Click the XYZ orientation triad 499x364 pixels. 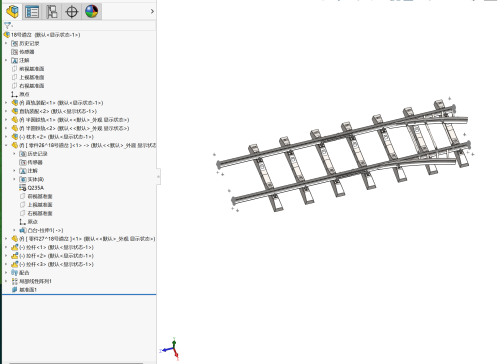171,349
